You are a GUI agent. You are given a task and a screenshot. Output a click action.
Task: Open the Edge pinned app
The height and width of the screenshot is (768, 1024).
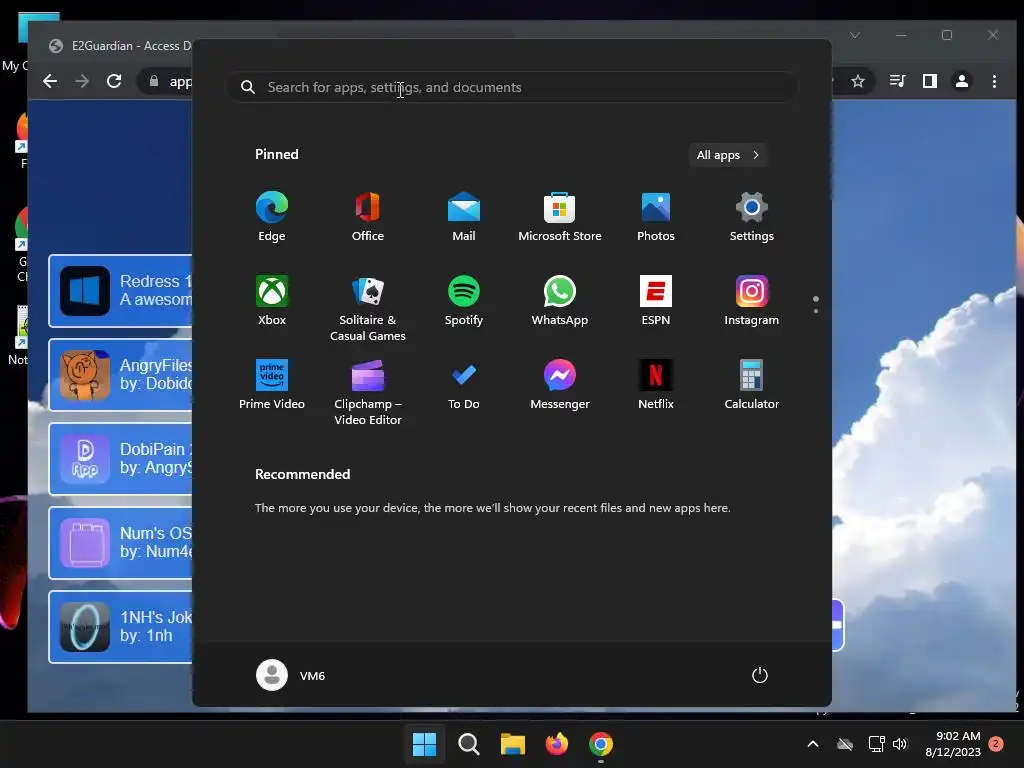[x=272, y=217]
